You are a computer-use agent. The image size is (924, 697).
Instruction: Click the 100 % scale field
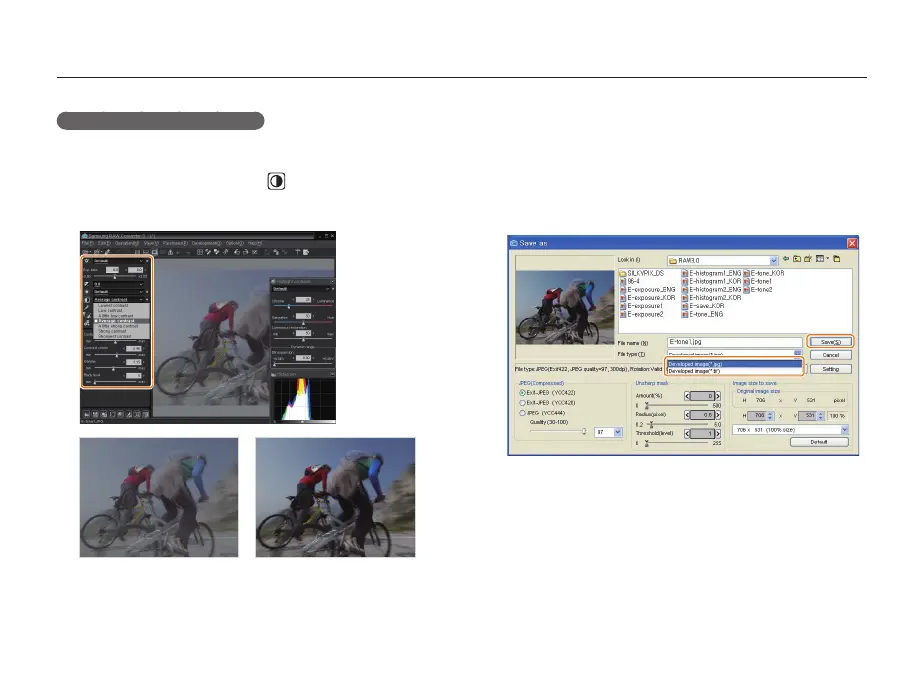coord(837,416)
